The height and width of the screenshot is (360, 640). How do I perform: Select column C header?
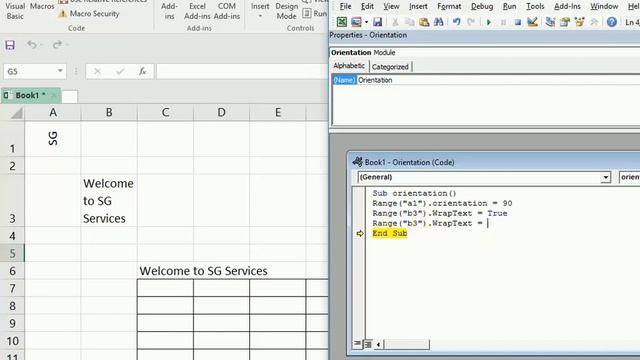click(x=165, y=112)
